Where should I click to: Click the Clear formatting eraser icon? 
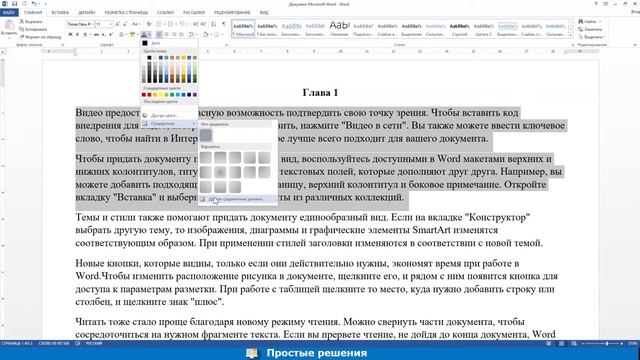tap(149, 24)
